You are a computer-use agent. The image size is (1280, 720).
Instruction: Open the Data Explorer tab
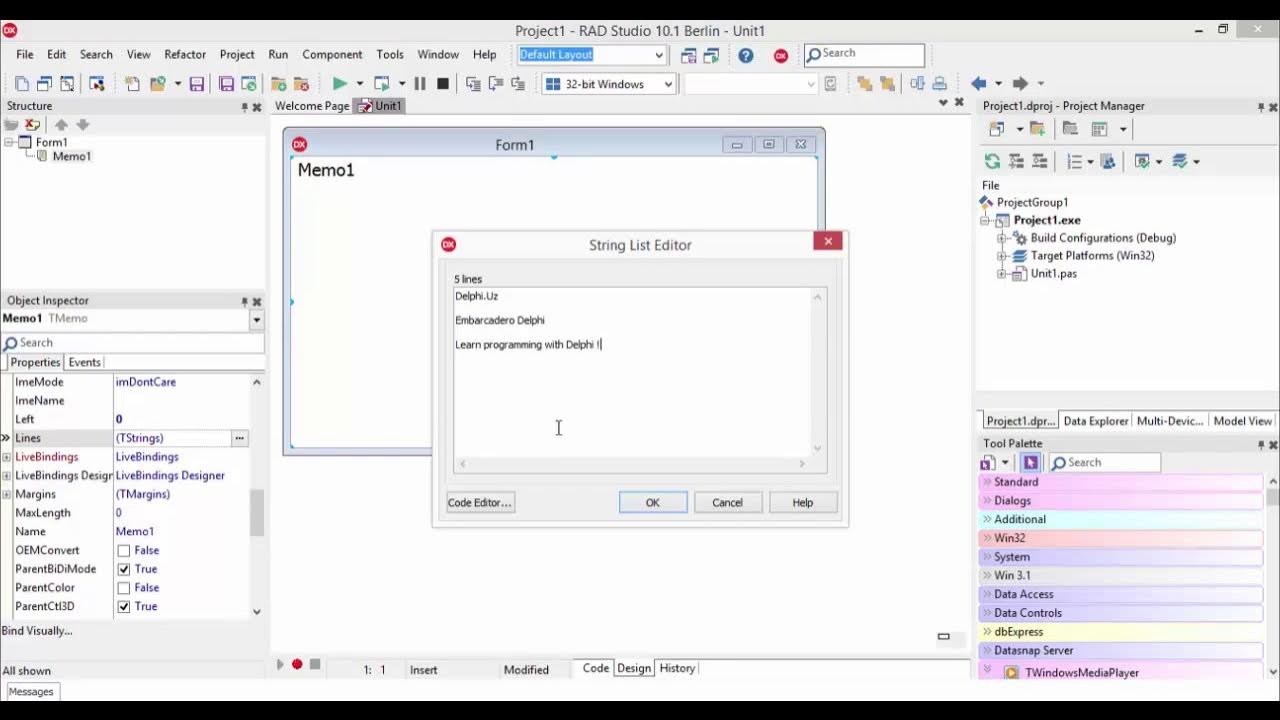(x=1095, y=421)
